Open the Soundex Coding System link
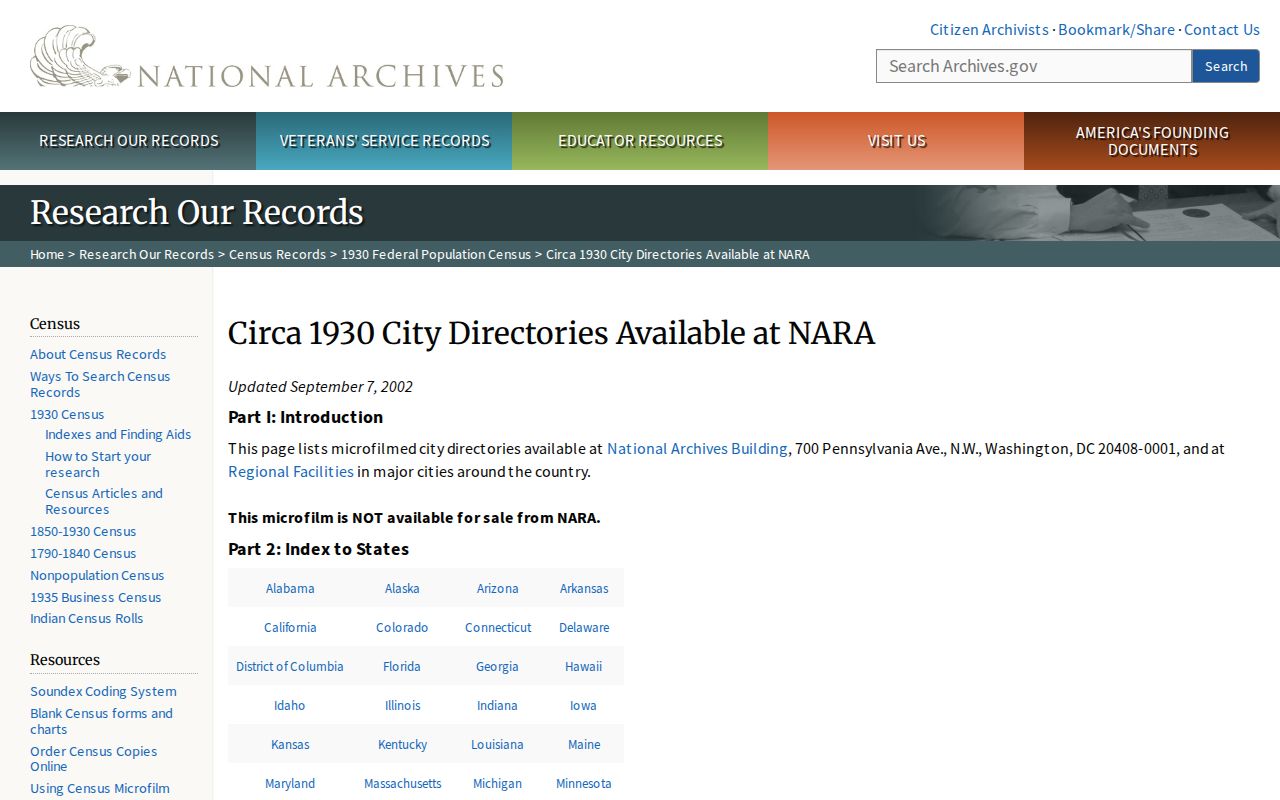The image size is (1280, 800). click(x=103, y=691)
